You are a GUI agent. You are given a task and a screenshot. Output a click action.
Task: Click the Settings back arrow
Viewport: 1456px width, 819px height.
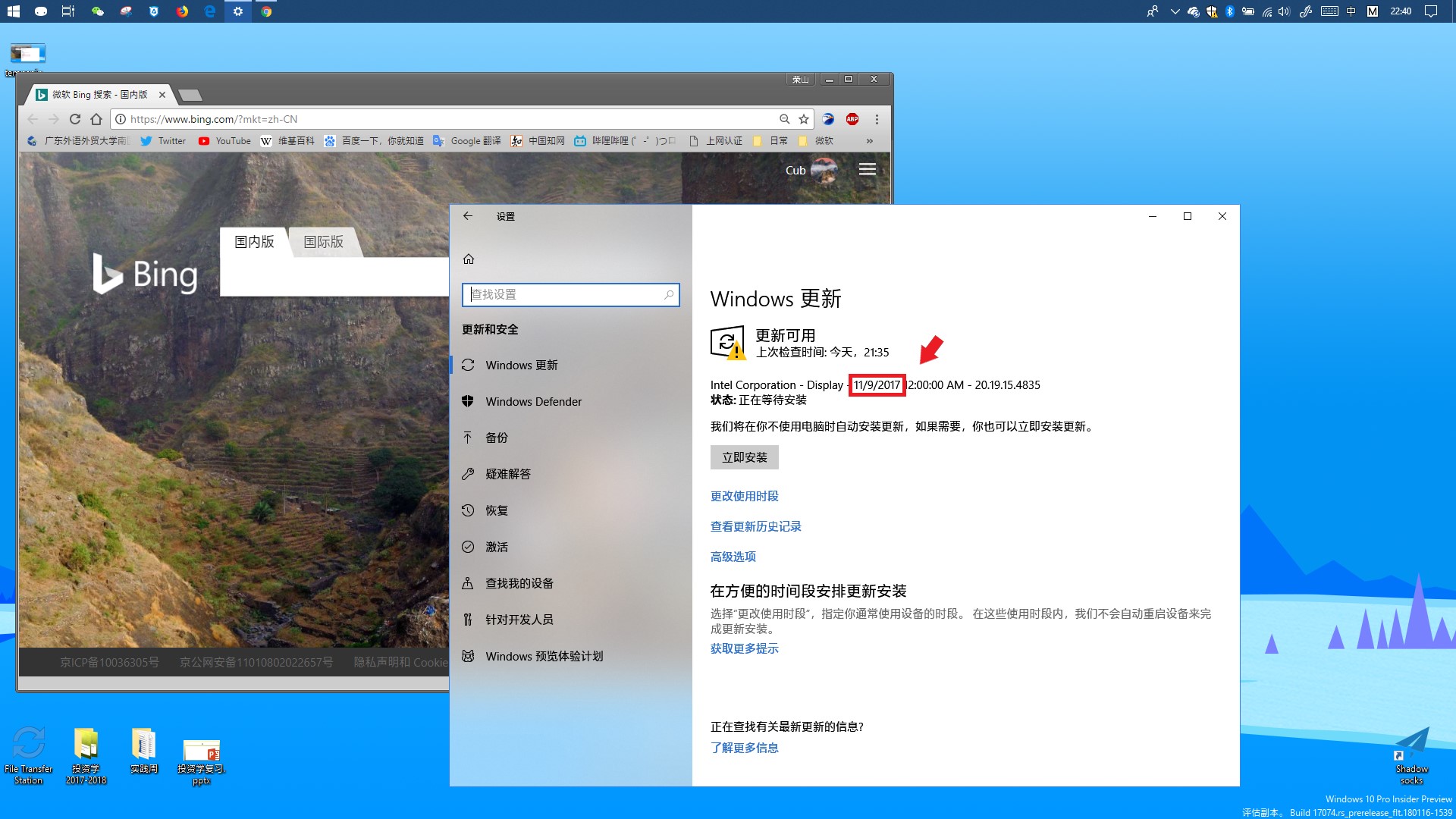[x=468, y=216]
